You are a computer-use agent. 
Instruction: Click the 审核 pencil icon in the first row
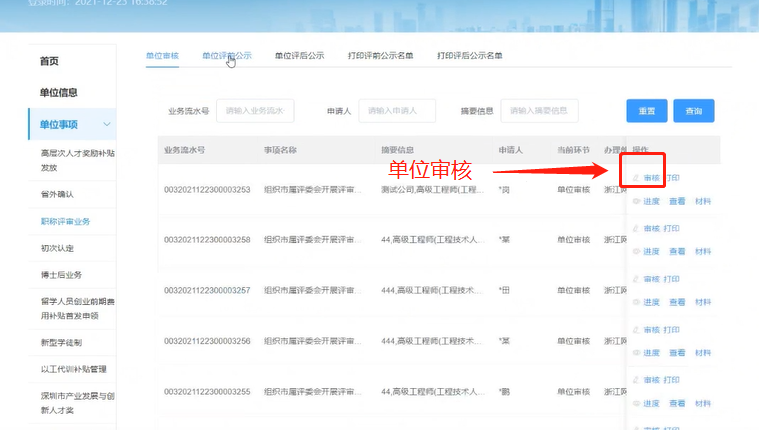point(636,177)
